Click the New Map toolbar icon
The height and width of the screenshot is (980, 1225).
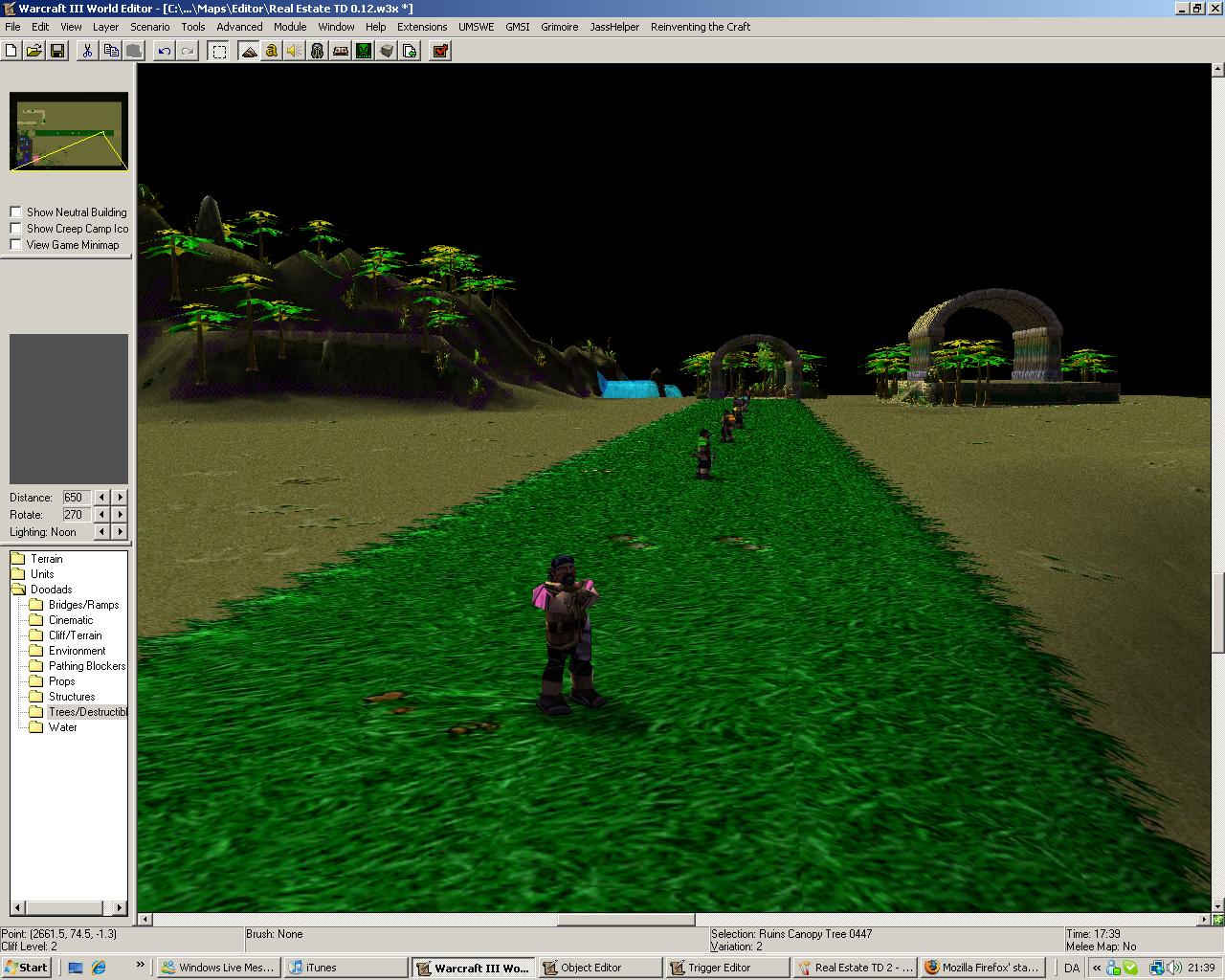pos(11,51)
